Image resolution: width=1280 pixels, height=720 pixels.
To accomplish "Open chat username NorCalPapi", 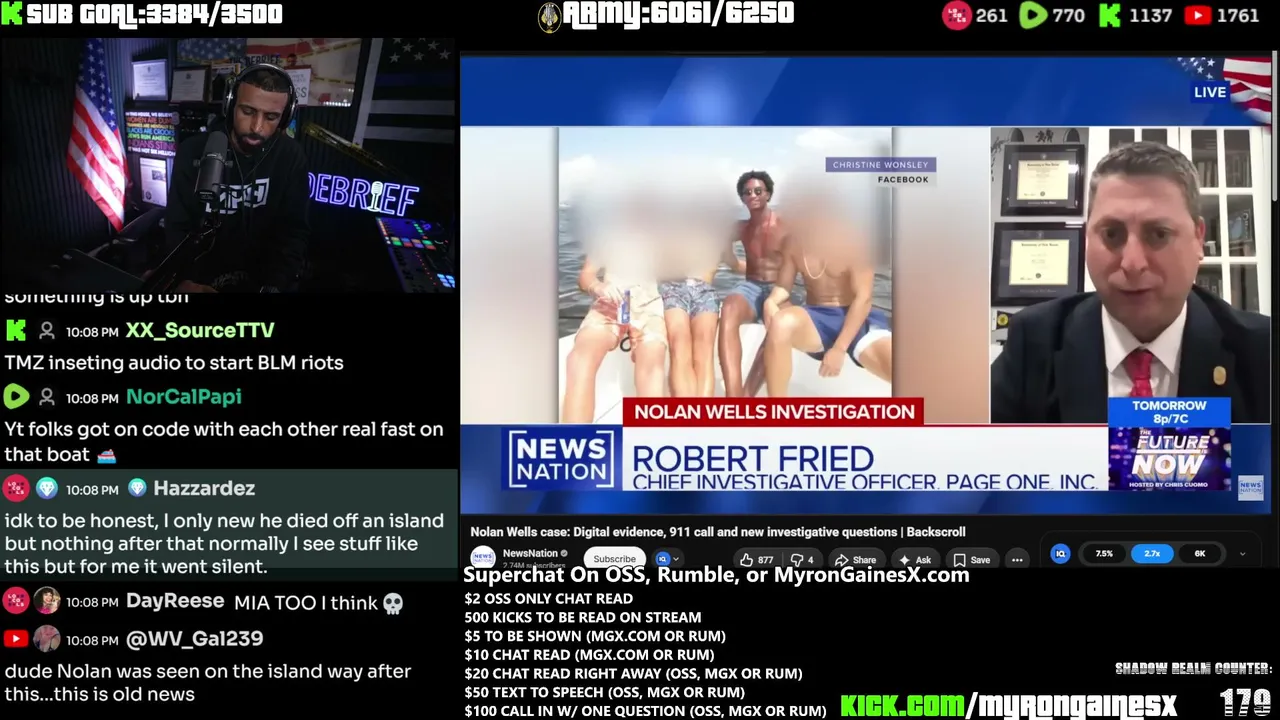I will [184, 397].
